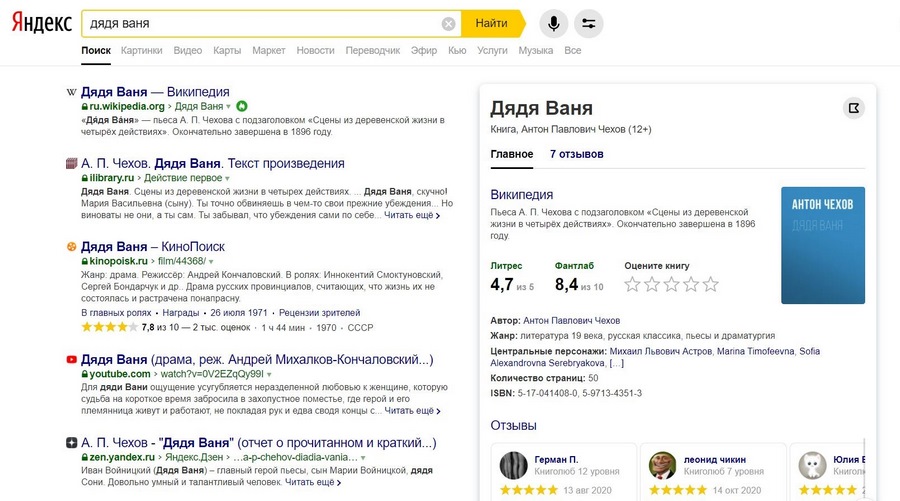Open the 'Рецензии зрителей' sublink
The height and width of the screenshot is (501, 900).
click(320, 313)
